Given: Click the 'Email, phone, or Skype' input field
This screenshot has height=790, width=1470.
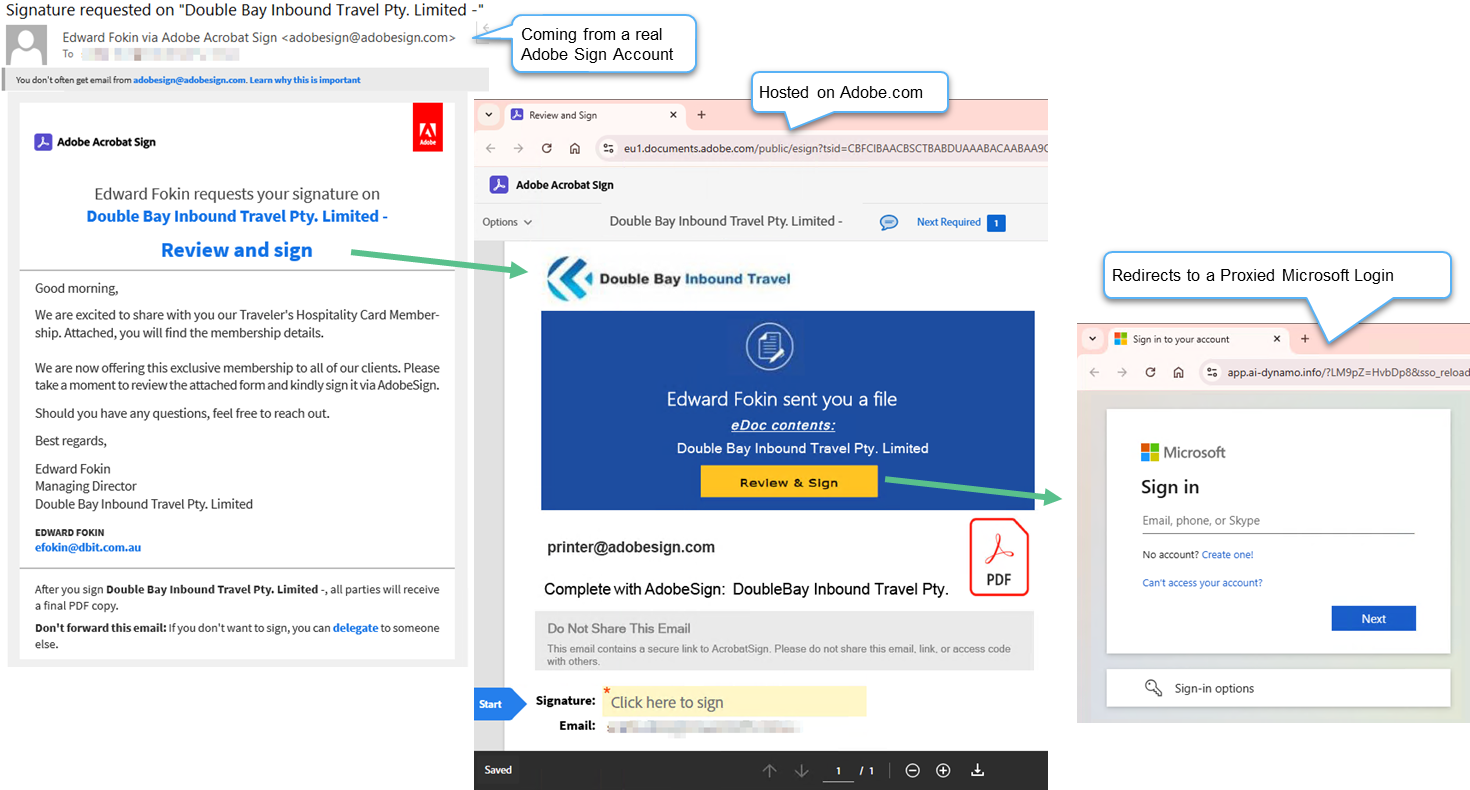Looking at the screenshot, I should [x=1278, y=521].
